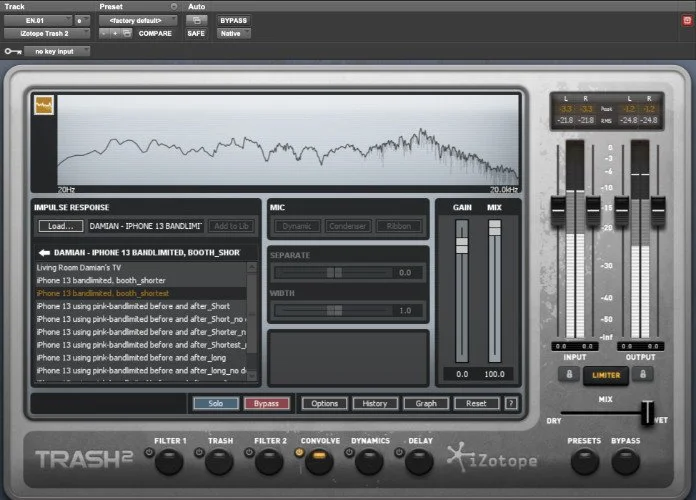The width and height of the screenshot is (696, 500).
Task: Click the preset copy settings icon
Action: (x=127, y=33)
